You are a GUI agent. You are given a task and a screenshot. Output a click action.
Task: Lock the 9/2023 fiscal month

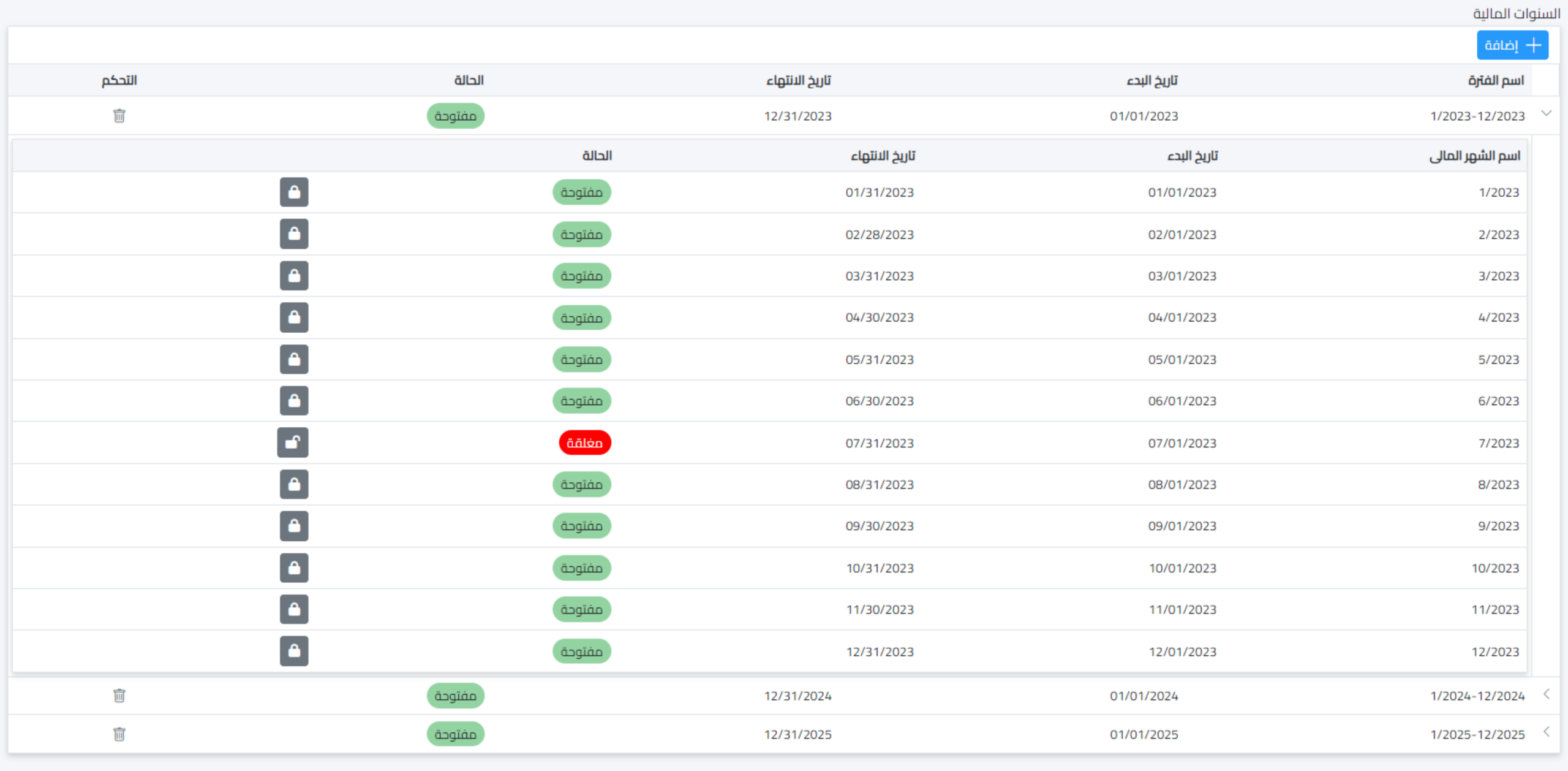(x=294, y=526)
